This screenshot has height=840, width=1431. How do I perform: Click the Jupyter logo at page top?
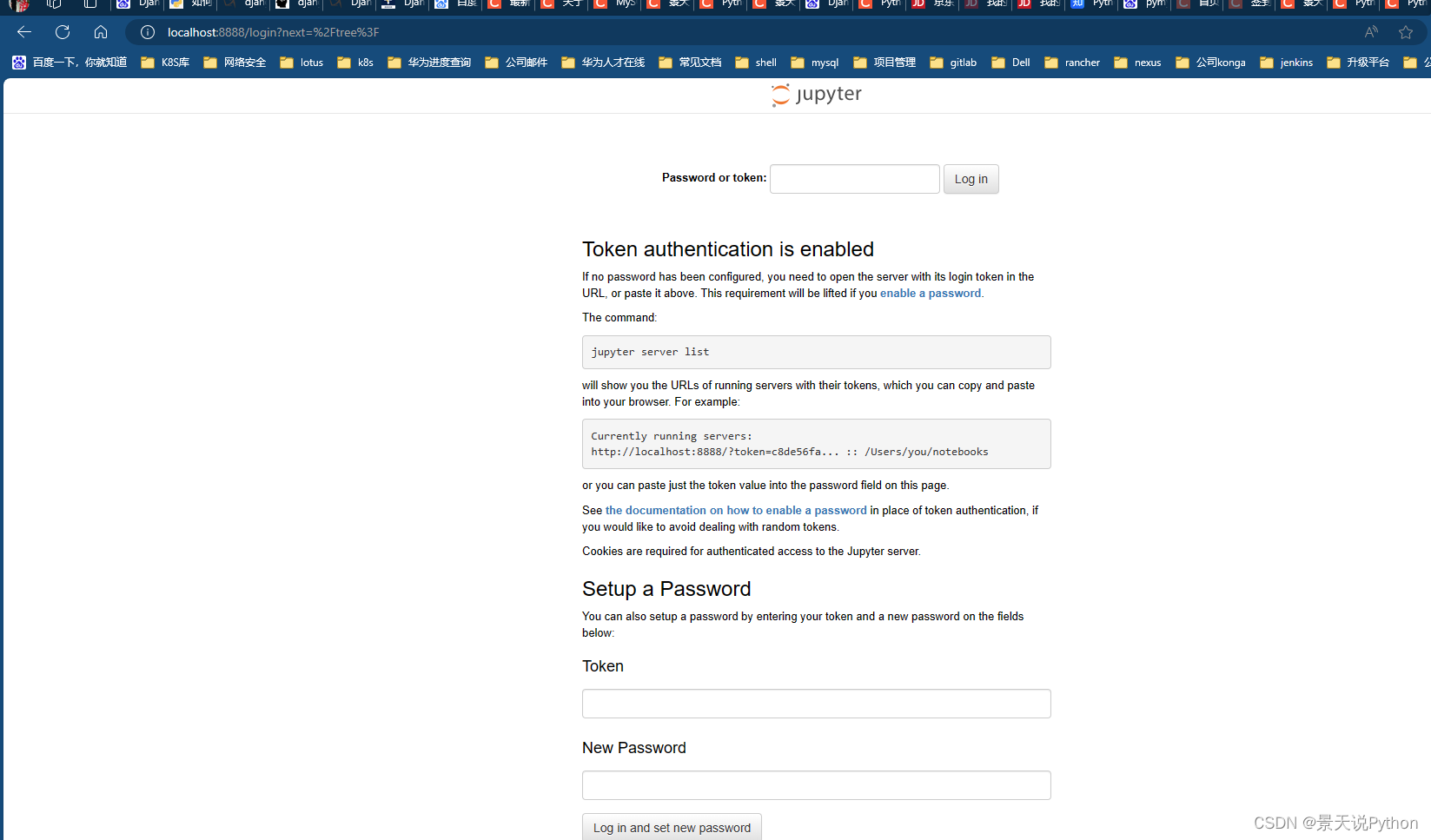tap(817, 94)
